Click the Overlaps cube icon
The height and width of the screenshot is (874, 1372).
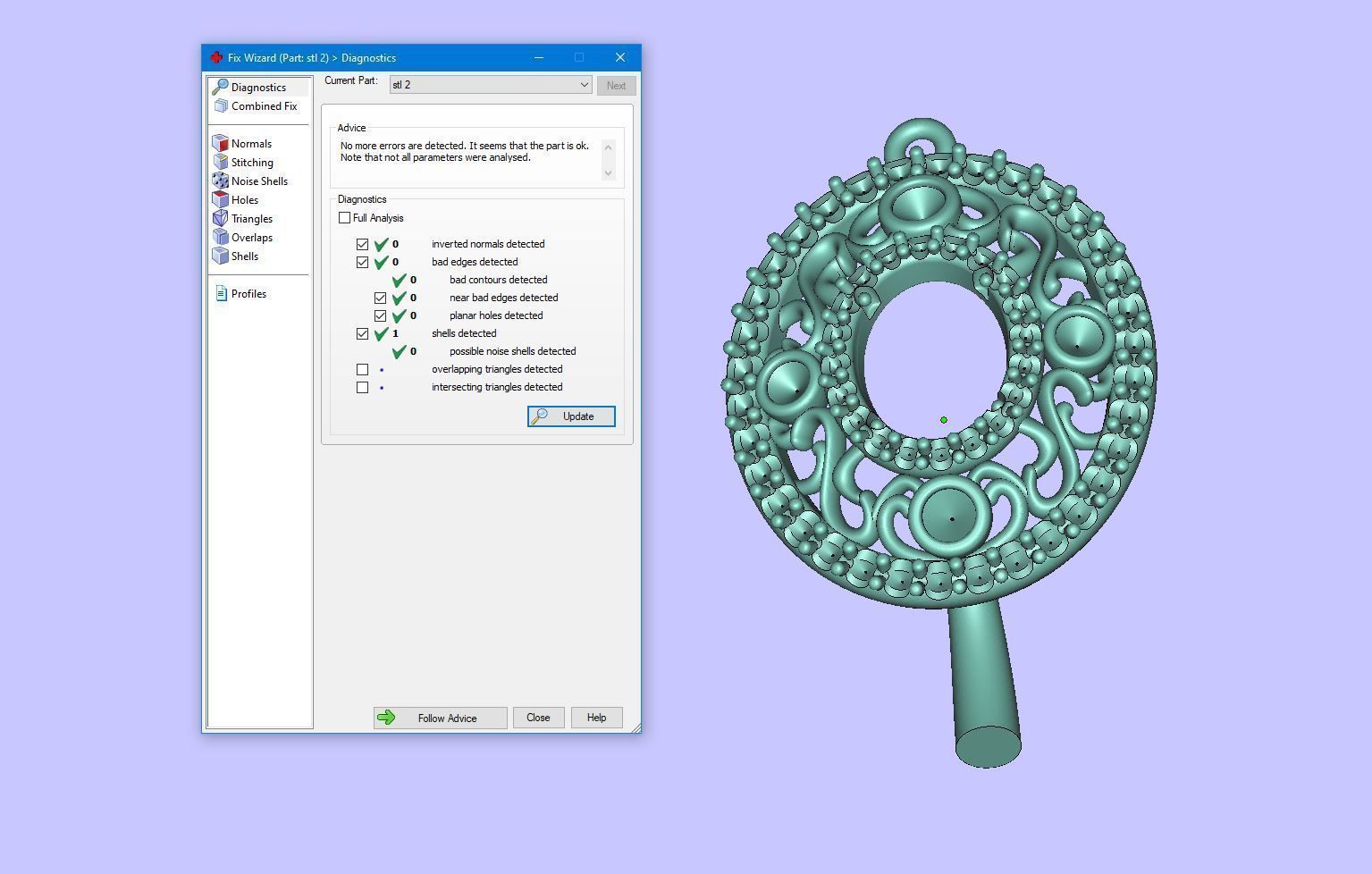221,237
